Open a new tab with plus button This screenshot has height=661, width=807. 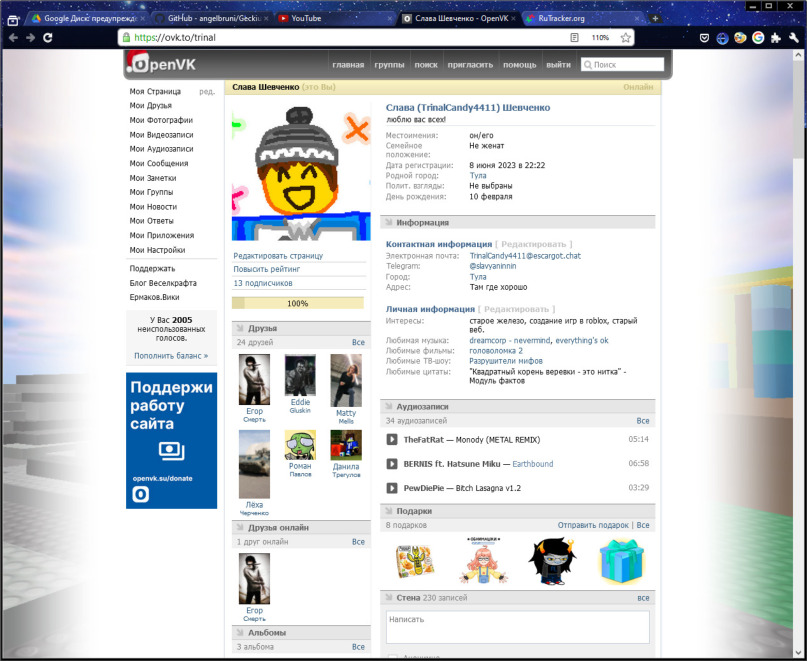(x=655, y=19)
